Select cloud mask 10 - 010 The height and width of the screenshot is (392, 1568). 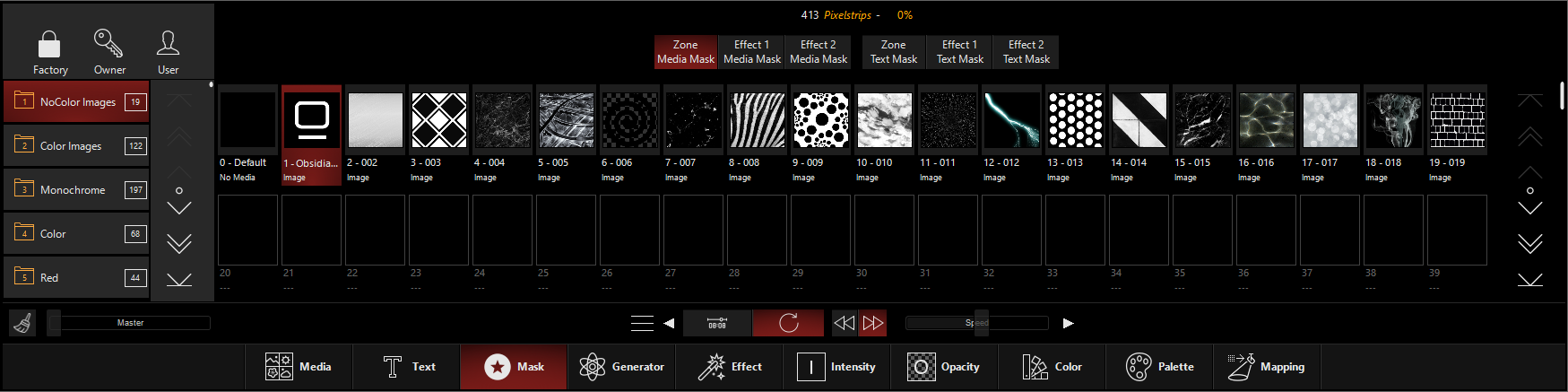885,135
